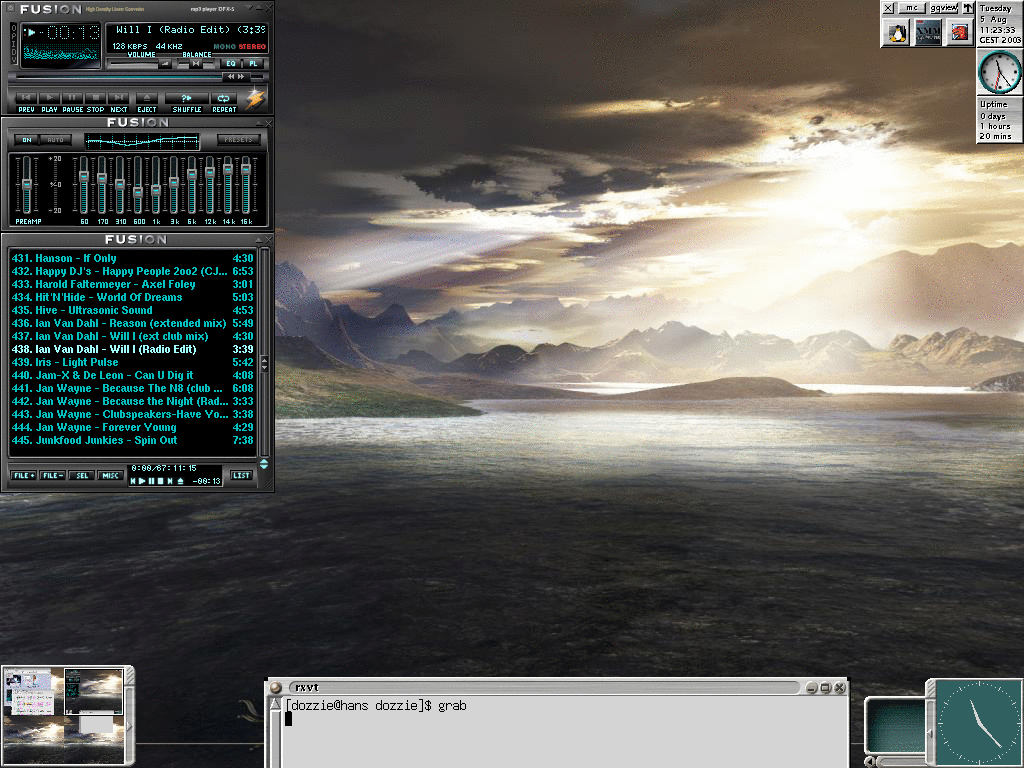Toggle REPEAT mode
This screenshot has width=1024, height=768.
pos(223,99)
